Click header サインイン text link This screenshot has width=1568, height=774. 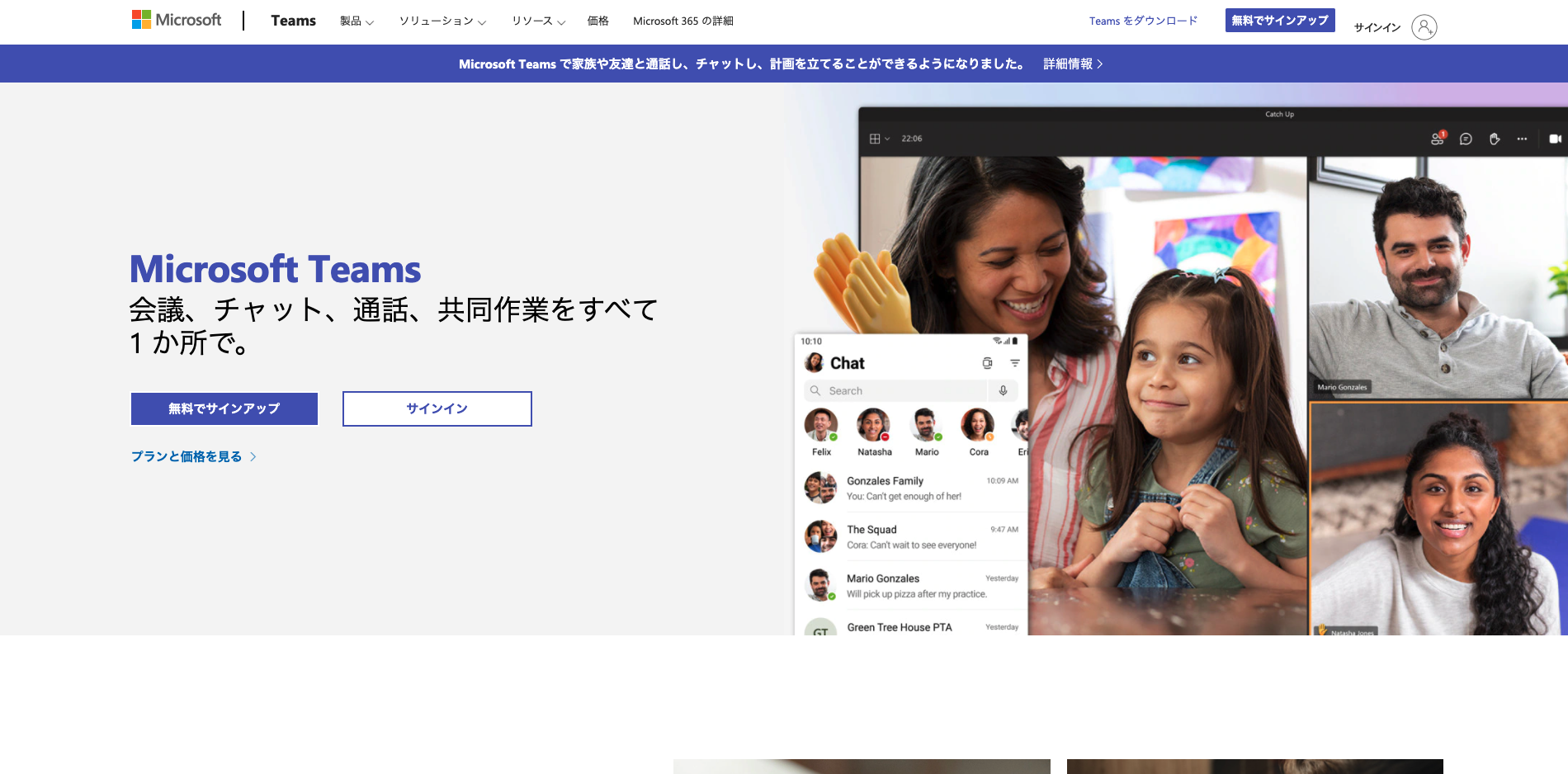[x=1377, y=27]
